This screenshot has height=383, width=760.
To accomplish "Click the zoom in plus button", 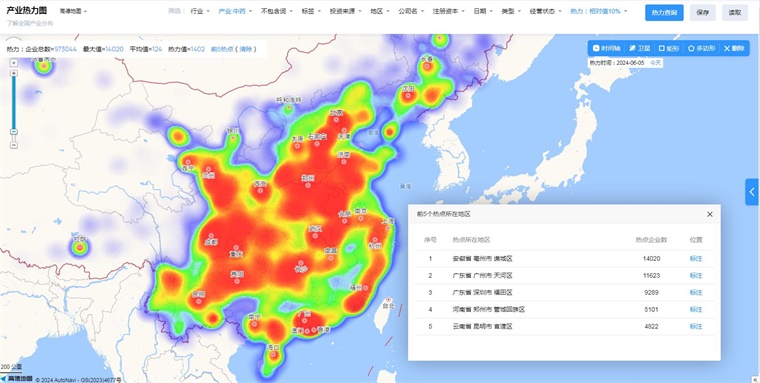I will click(14, 73).
